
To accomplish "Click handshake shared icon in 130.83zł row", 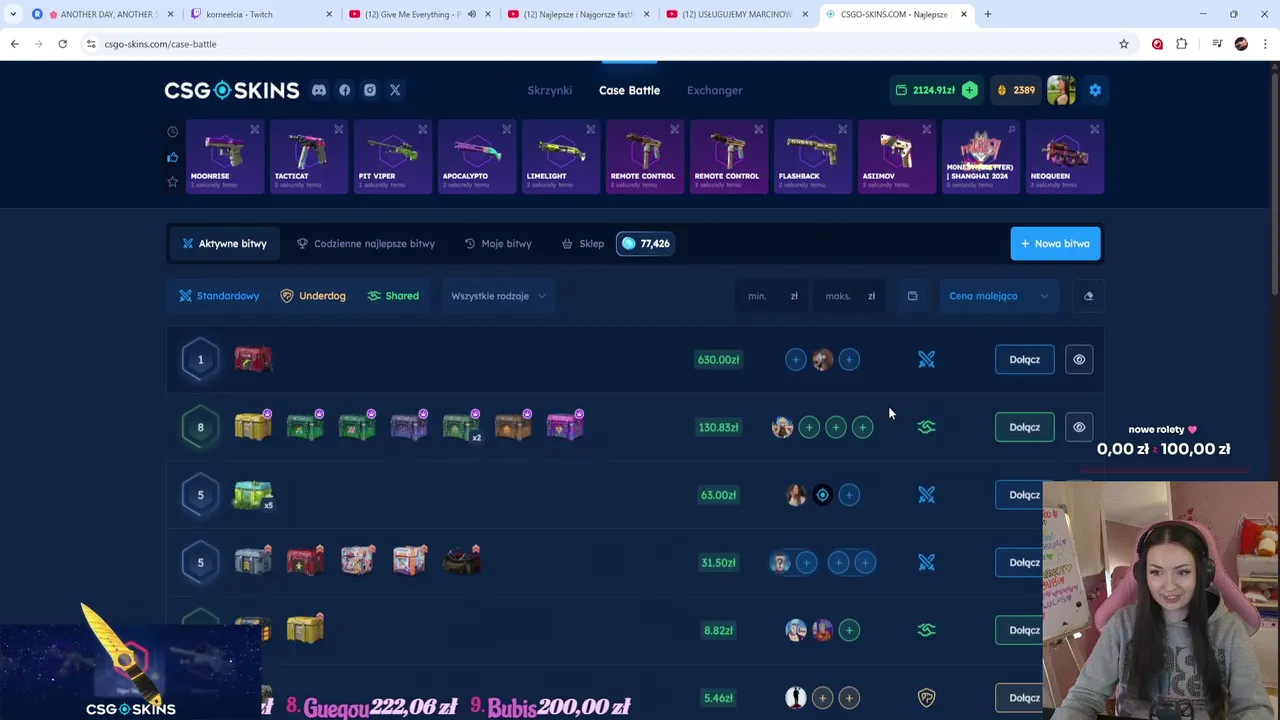I will tap(927, 427).
